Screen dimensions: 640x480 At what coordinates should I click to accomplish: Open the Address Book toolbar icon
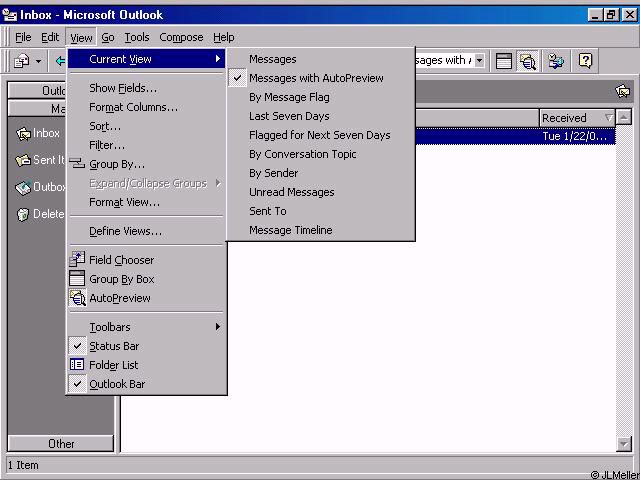[556, 61]
